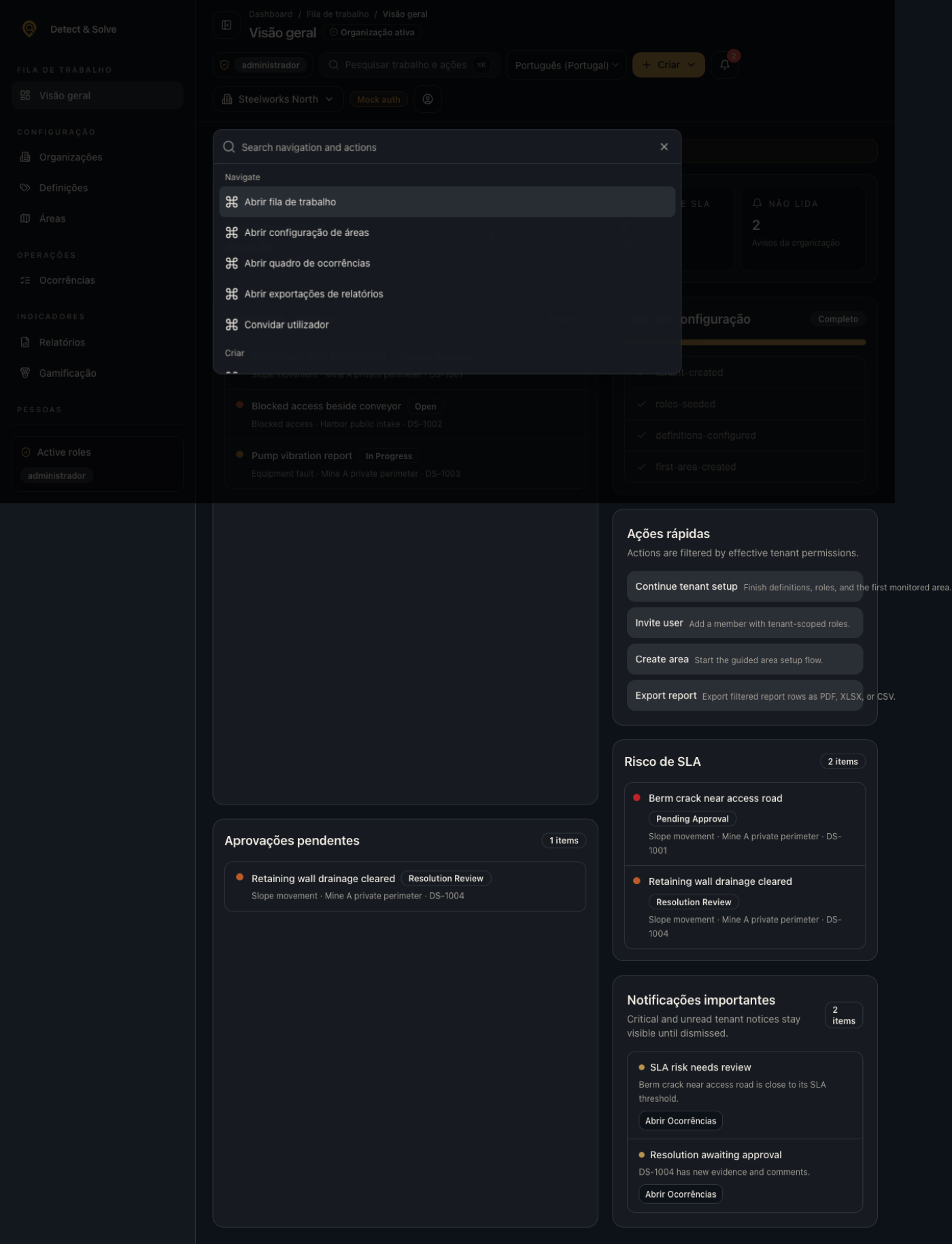Open Definições in sidebar

click(98, 188)
